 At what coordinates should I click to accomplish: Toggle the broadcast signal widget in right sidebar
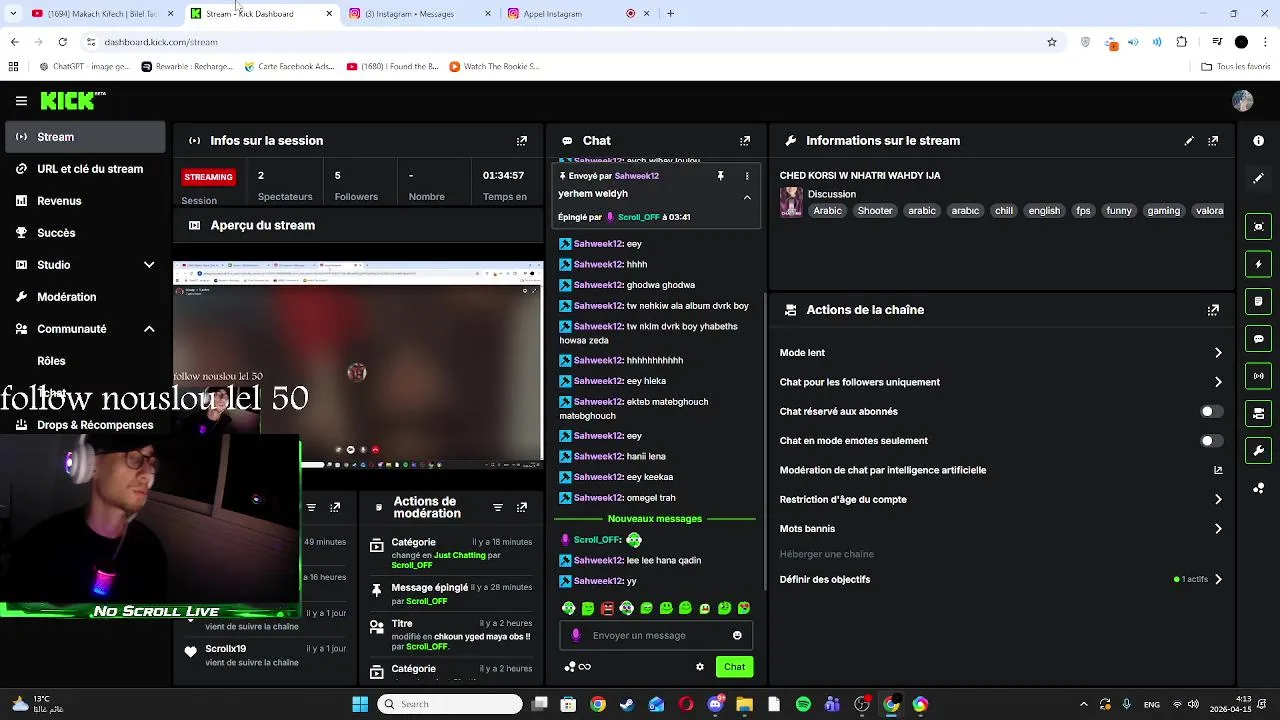(x=1258, y=376)
